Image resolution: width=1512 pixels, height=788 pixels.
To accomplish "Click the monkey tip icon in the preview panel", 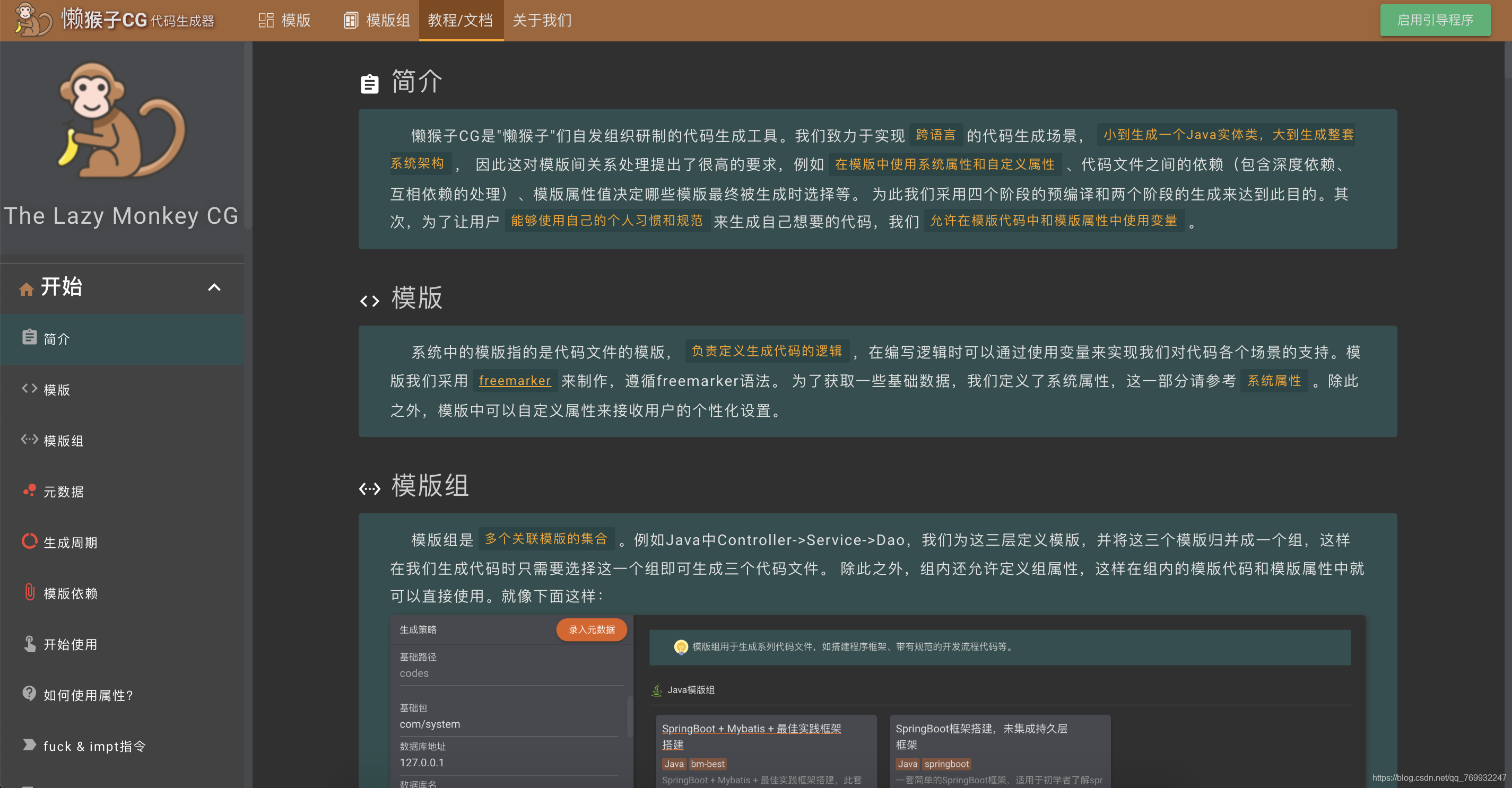I will 681,647.
